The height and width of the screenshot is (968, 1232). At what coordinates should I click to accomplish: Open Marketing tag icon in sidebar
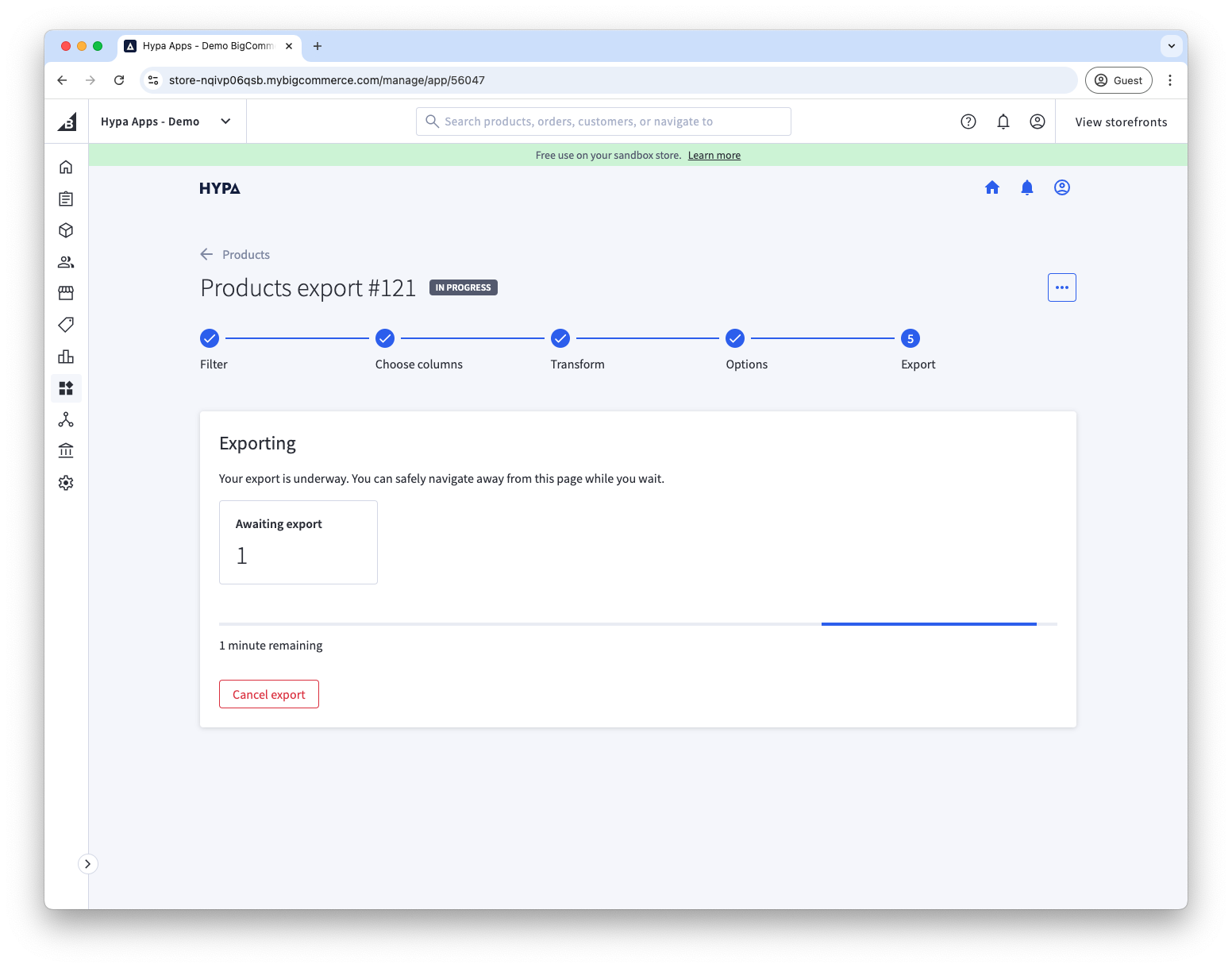(66, 325)
